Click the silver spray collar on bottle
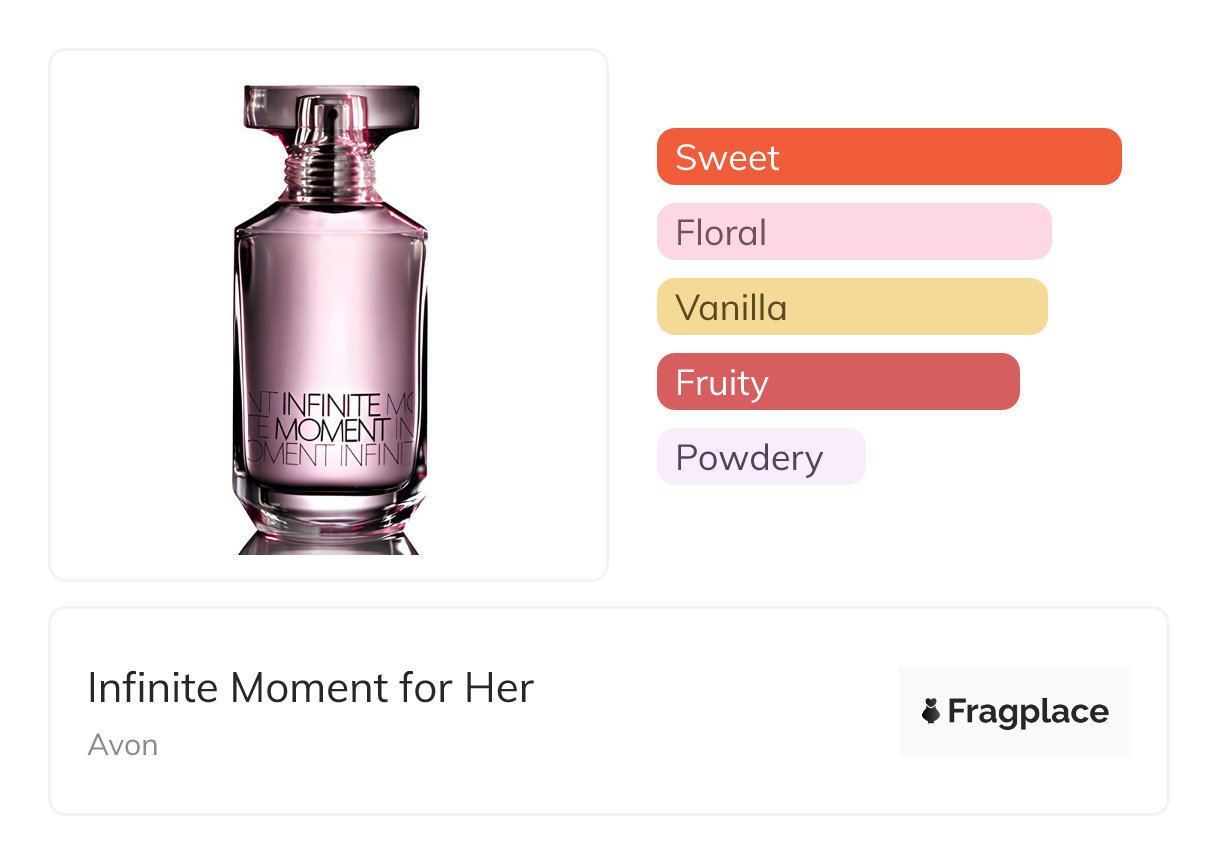1218x864 pixels. click(329, 170)
